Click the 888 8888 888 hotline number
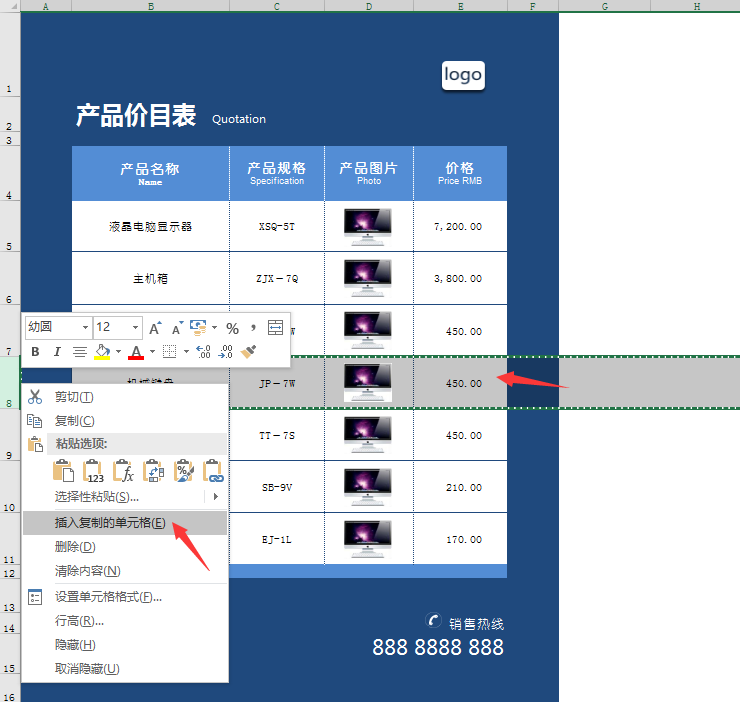Viewport: 740px width, 702px height. (438, 647)
